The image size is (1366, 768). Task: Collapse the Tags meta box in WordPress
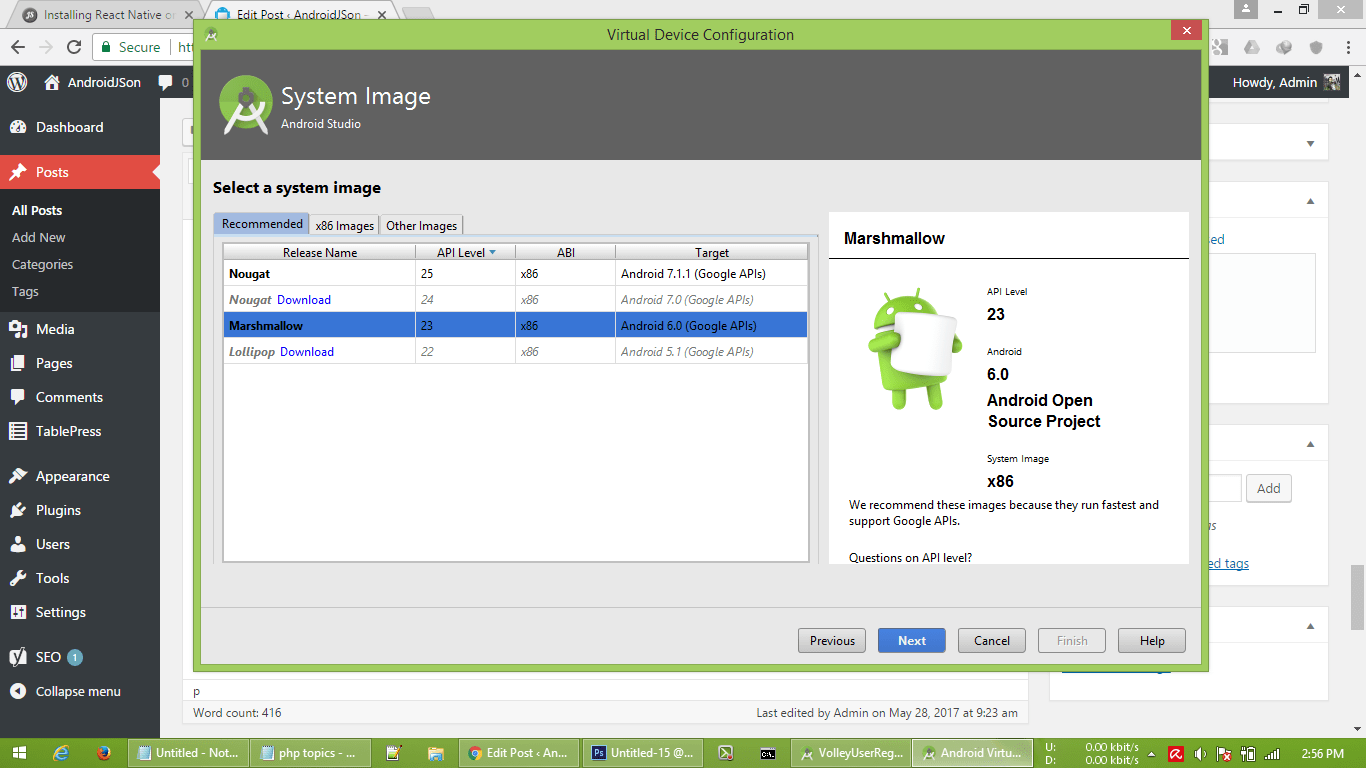point(1310,444)
